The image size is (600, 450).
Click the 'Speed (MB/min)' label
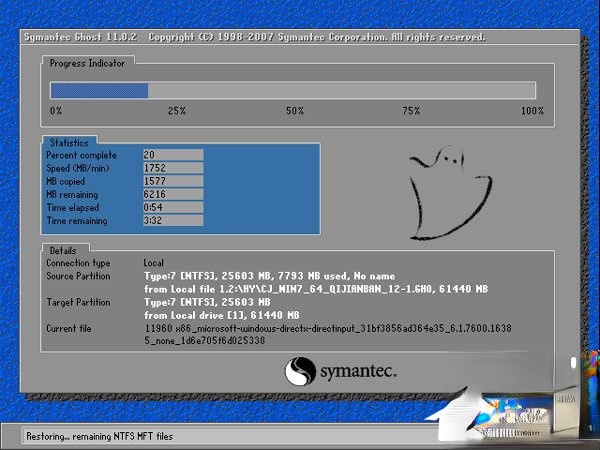tap(78, 168)
